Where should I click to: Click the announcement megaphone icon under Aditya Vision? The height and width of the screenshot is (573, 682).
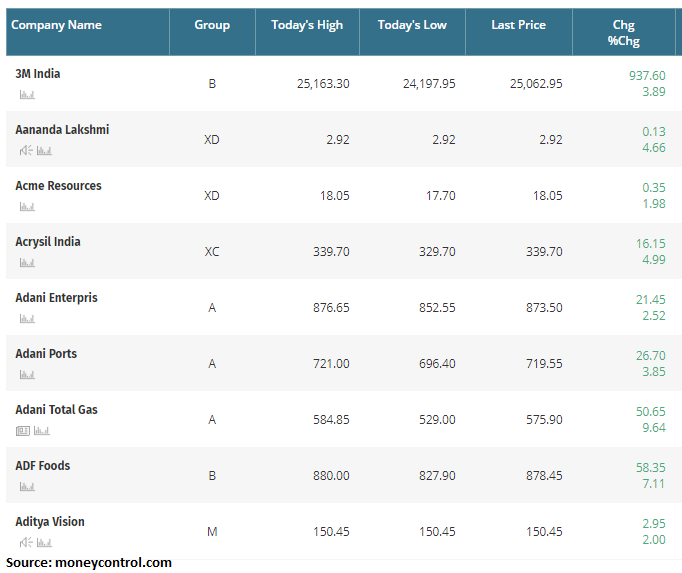click(x=26, y=542)
